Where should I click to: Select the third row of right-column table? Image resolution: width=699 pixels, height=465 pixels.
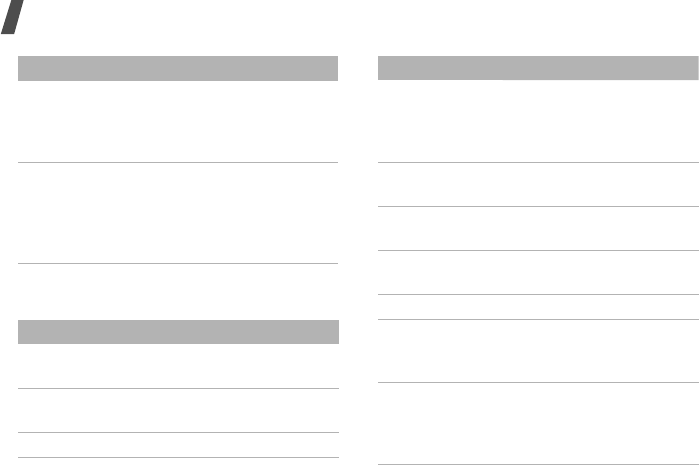[538, 228]
